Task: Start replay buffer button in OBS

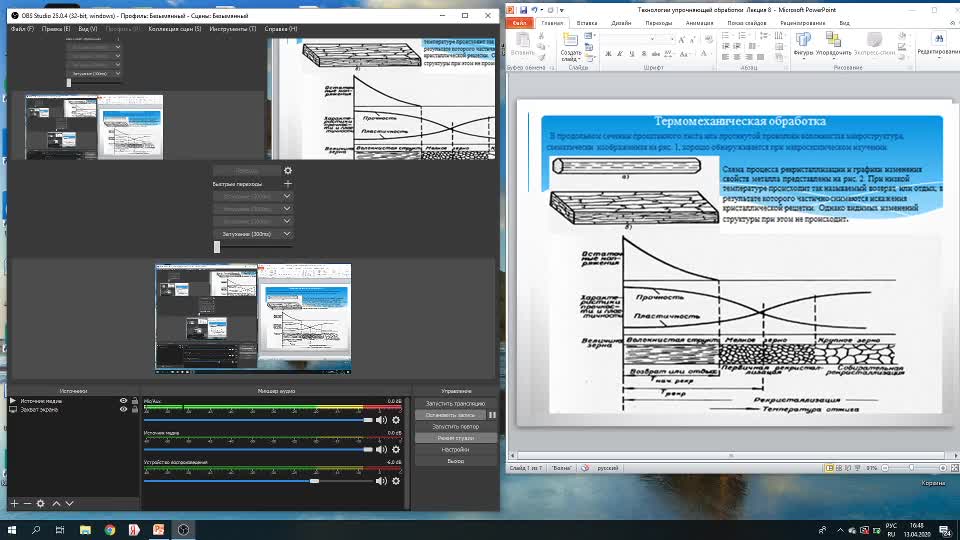Action: pyautogui.click(x=456, y=427)
